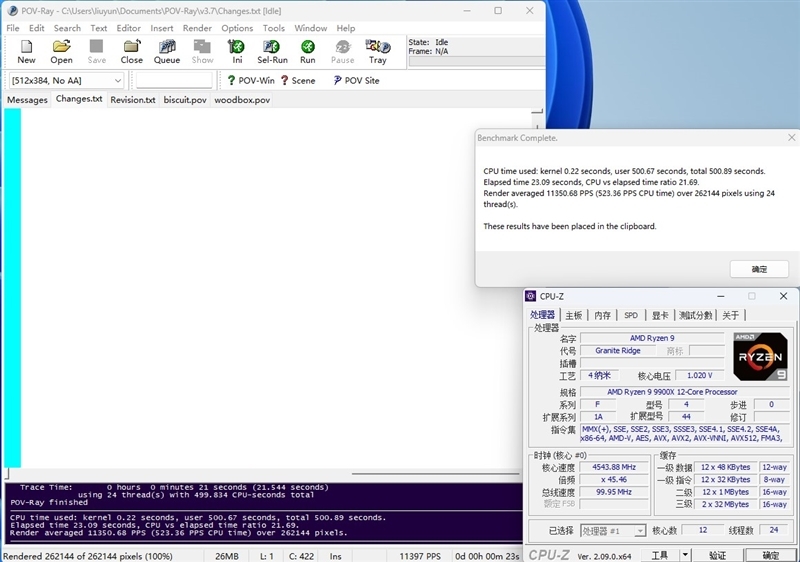Open the tools dropdown arrow in CPU-Z
Screen dimensions: 800x562
coord(685,555)
